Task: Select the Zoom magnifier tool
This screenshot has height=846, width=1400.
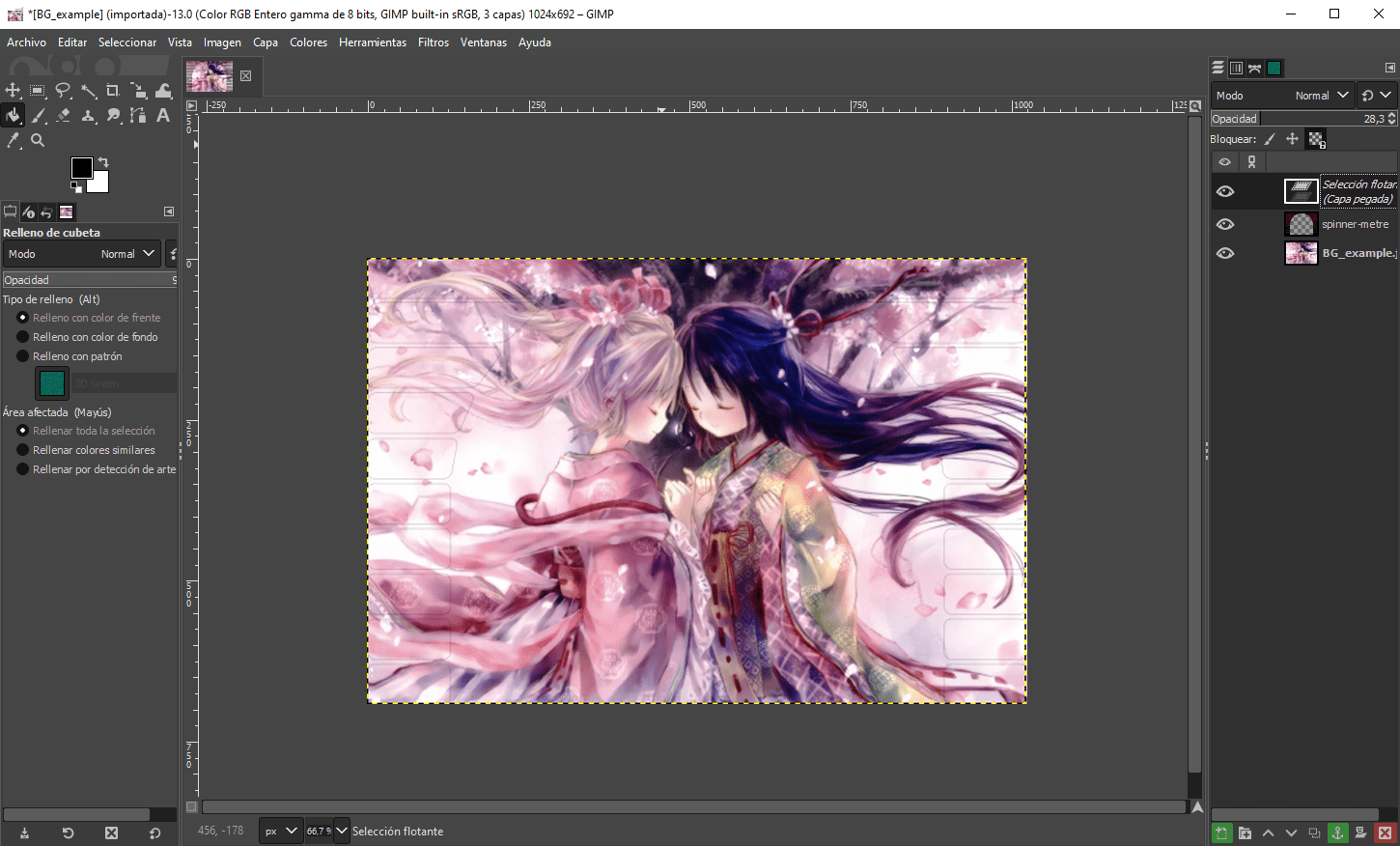Action: click(38, 141)
